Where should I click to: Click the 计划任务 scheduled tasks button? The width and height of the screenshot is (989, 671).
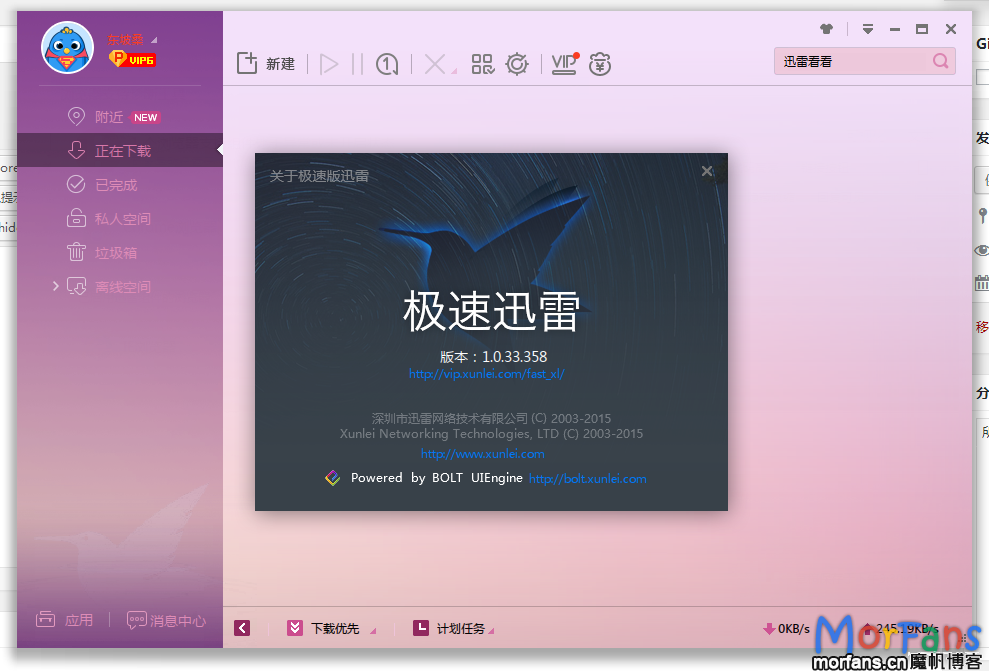click(x=449, y=628)
